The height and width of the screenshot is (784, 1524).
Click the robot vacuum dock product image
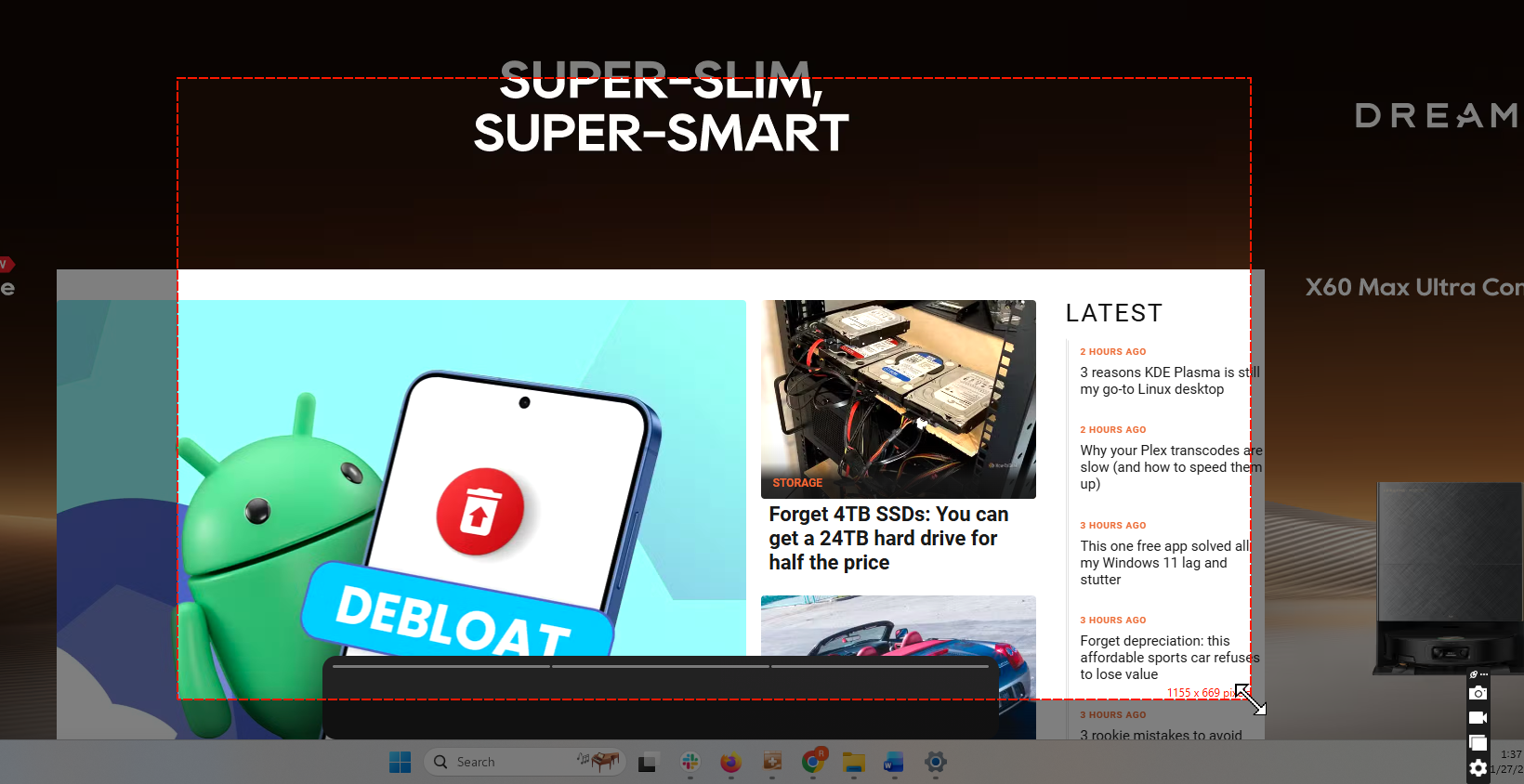coord(1450,578)
